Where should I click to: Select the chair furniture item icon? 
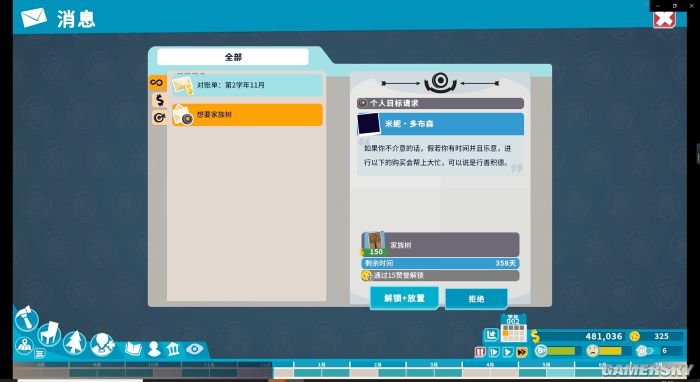point(49,333)
